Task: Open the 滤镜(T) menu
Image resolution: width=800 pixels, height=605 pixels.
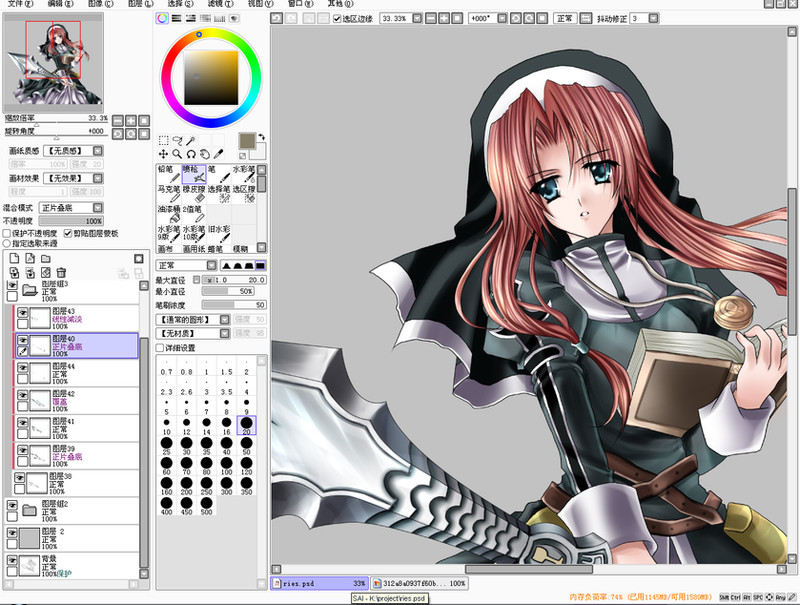Action: tap(220, 4)
